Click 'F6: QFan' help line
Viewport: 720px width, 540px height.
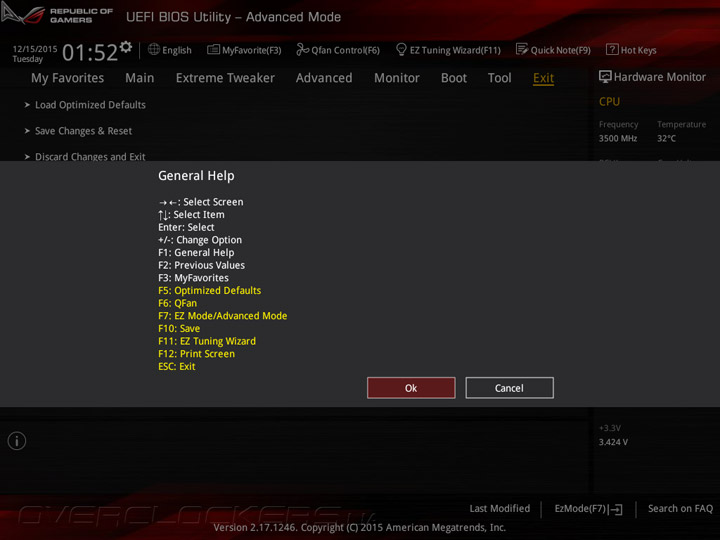pyautogui.click(x=177, y=303)
